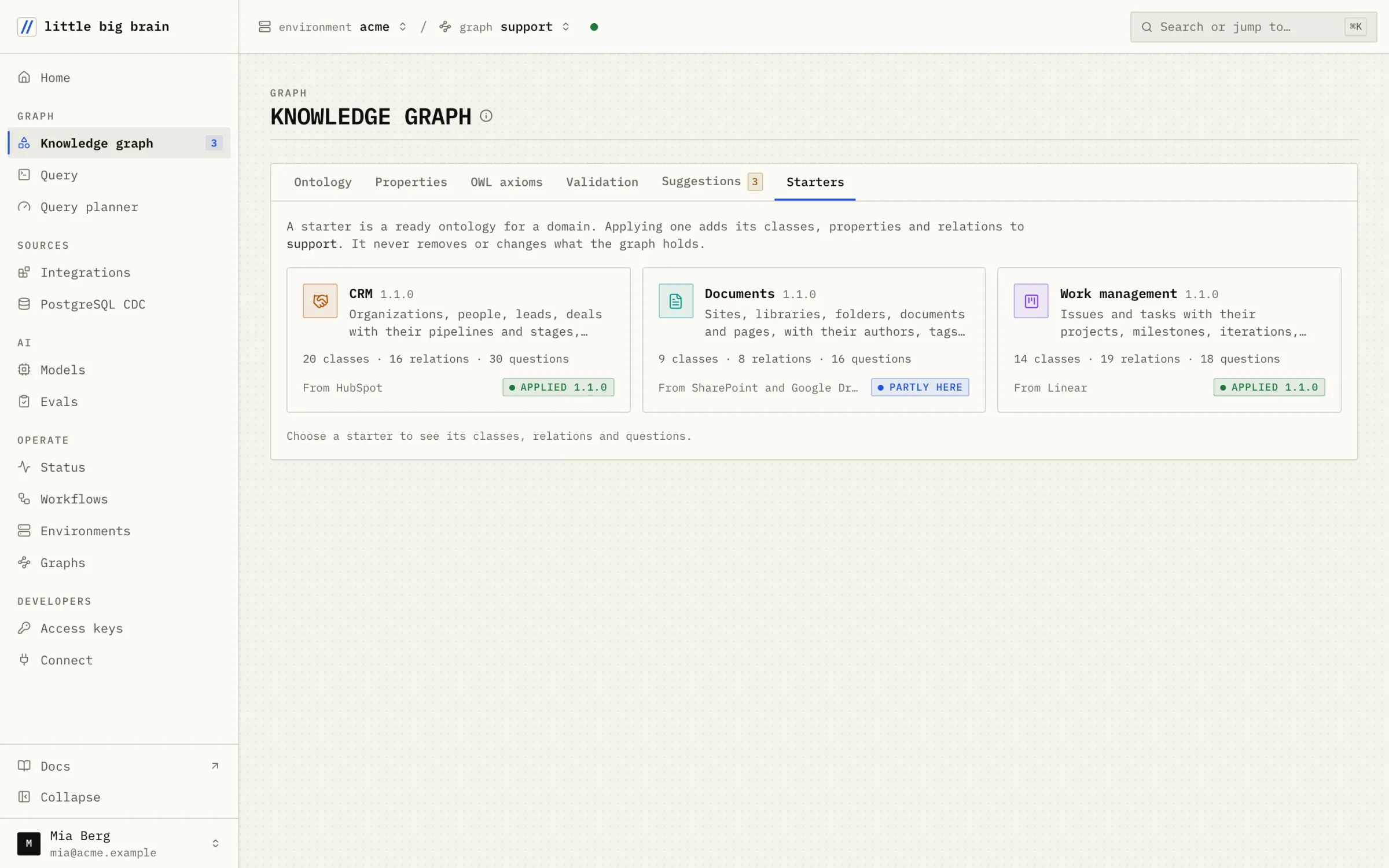Screen dimensions: 1389x868
Task: Open PostgreSQL CDC source
Action: coord(119,304)
